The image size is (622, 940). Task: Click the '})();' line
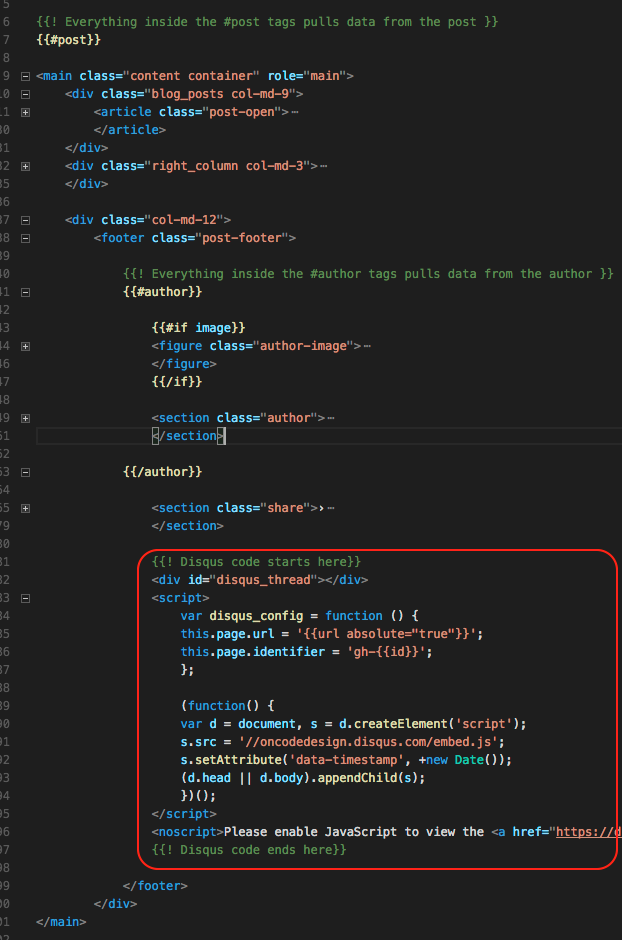click(x=198, y=796)
